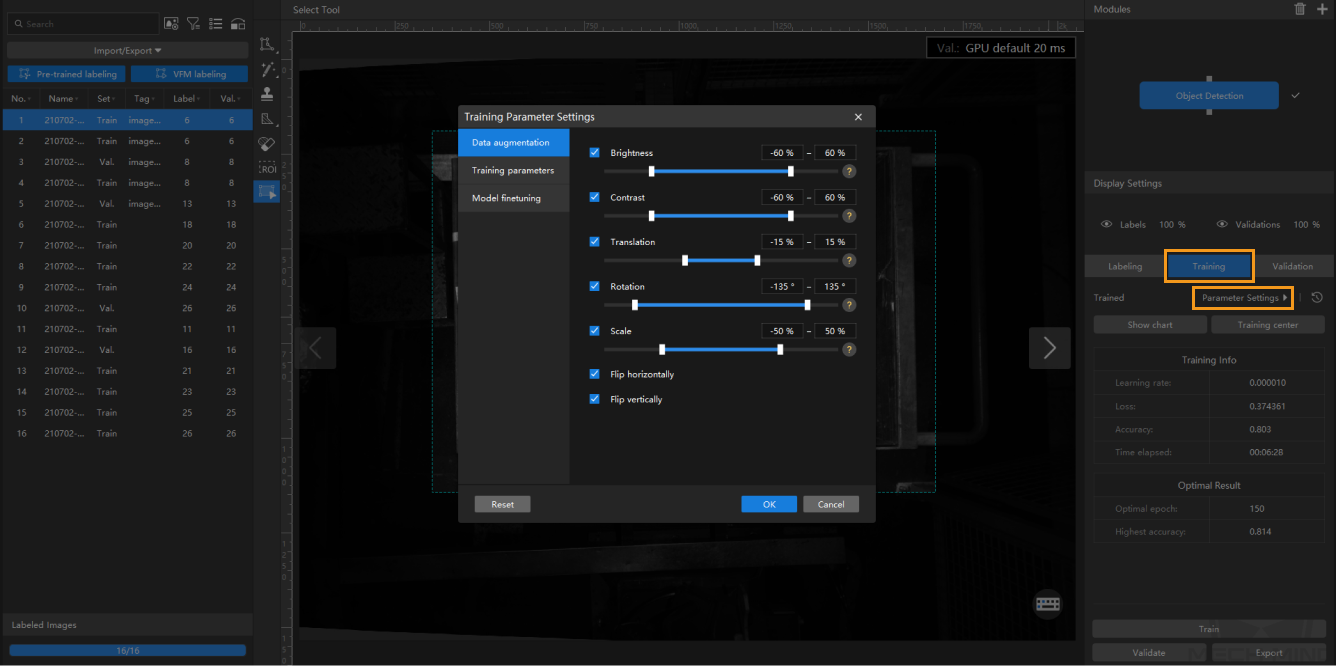Switch to the Training parameters tab

[513, 170]
